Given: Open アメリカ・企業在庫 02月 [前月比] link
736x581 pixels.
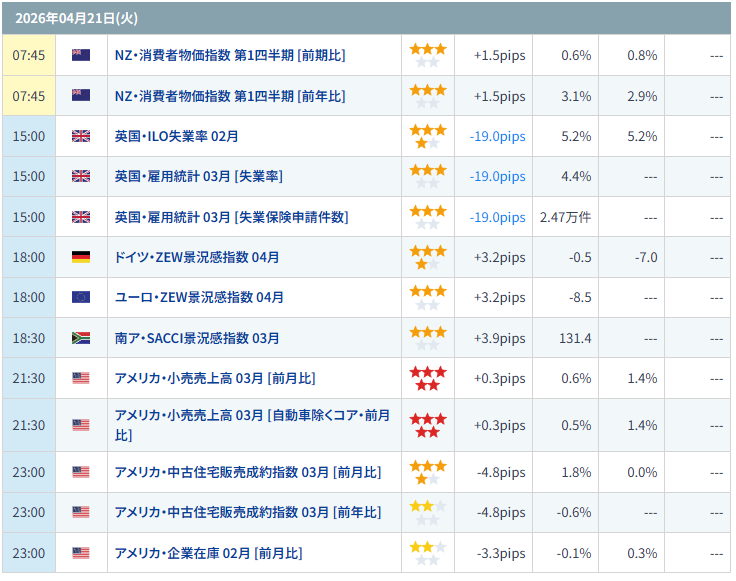Looking at the screenshot, I should [208, 553].
